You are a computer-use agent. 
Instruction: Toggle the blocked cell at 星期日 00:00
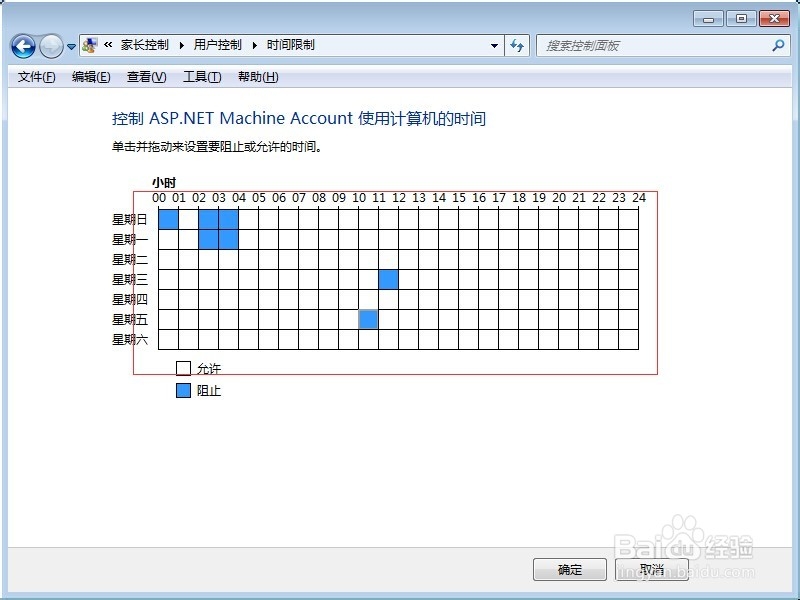point(168,219)
